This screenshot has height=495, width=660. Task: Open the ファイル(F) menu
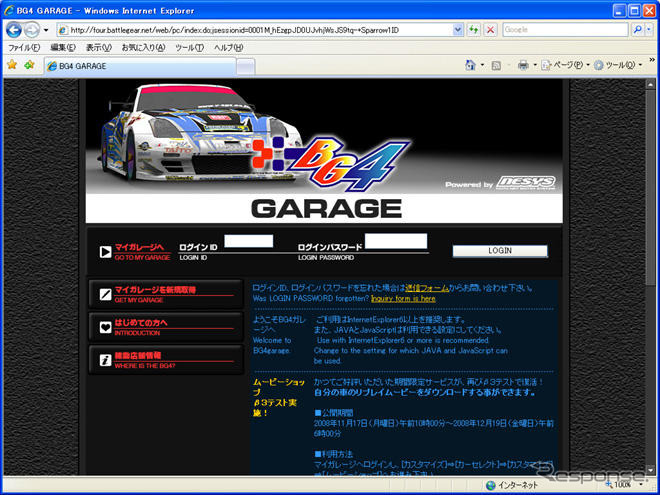pyautogui.click(x=24, y=48)
